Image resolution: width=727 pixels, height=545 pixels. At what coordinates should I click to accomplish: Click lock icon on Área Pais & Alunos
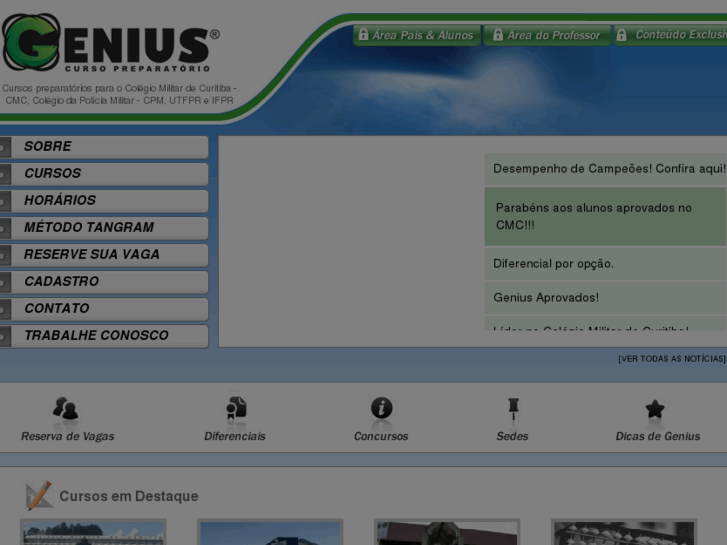coord(364,34)
